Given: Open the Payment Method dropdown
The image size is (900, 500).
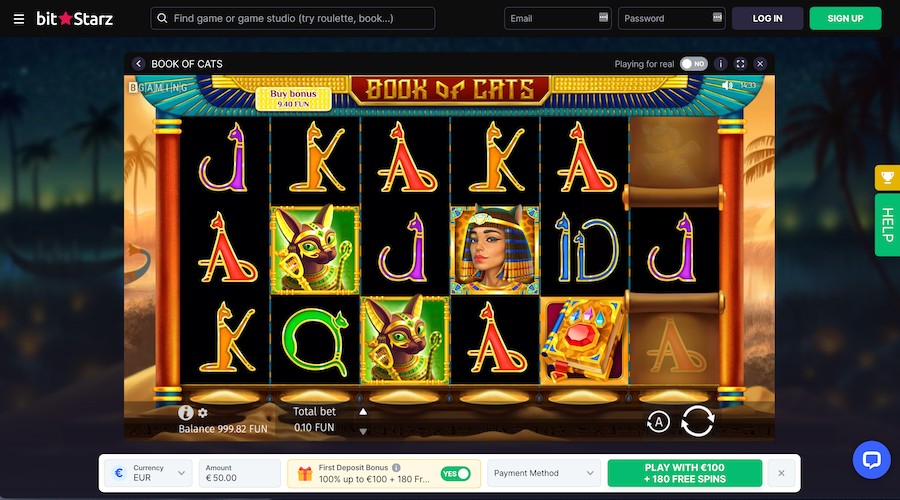Looking at the screenshot, I should click(x=544, y=473).
